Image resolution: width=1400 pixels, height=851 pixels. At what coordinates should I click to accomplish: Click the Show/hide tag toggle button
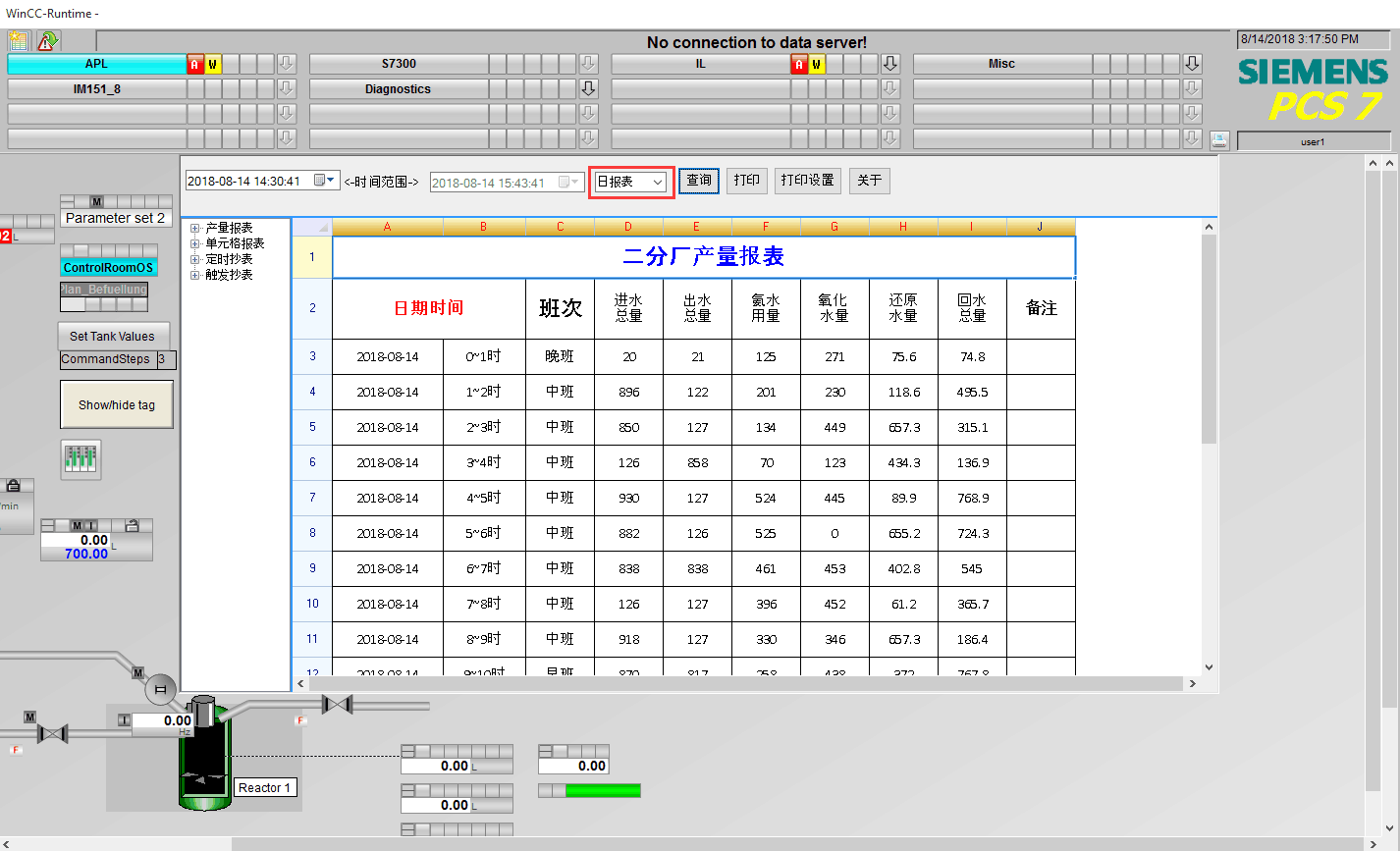[117, 404]
